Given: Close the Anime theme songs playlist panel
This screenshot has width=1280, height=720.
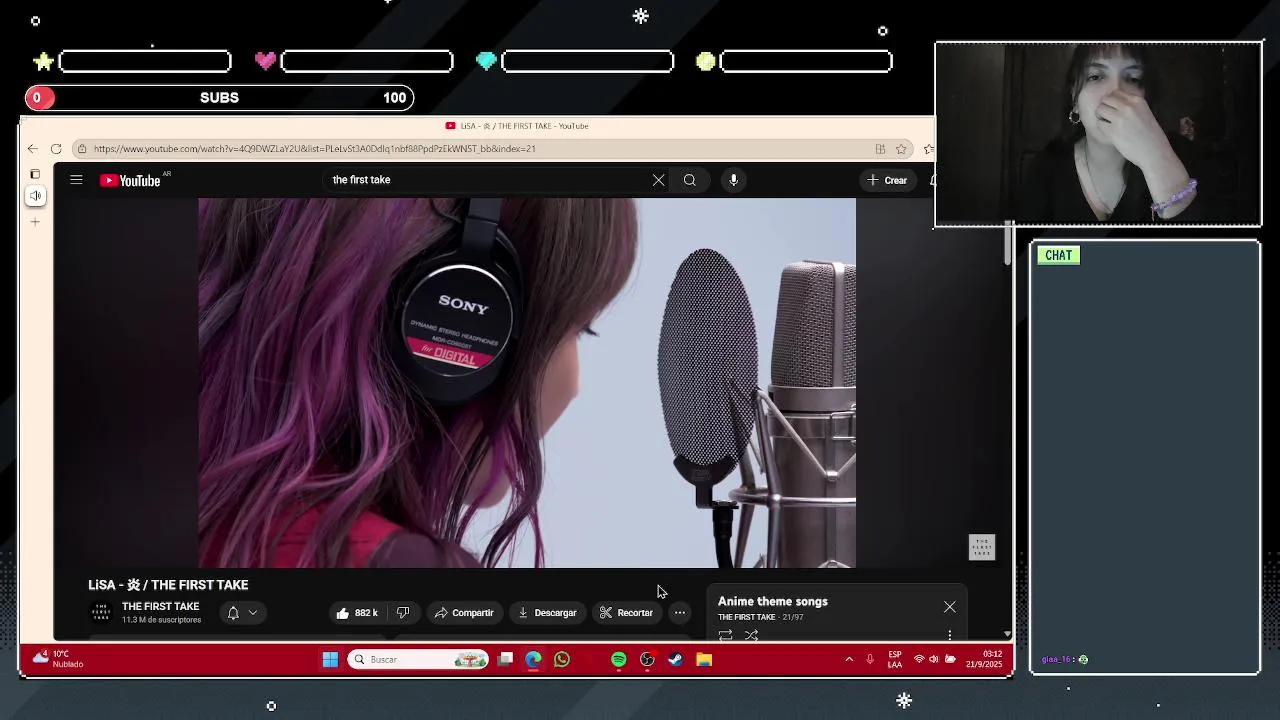Looking at the screenshot, I should tap(950, 607).
